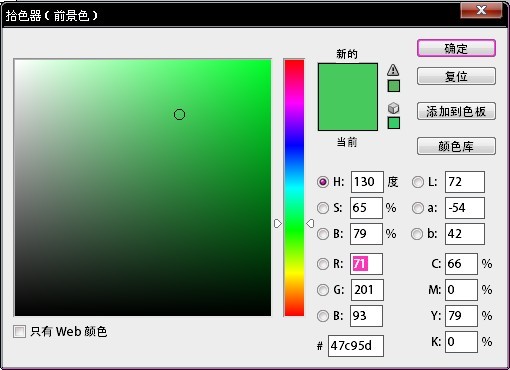Click the 拾色器 (前景色) title text
This screenshot has width=510, height=370.
pos(52,15)
